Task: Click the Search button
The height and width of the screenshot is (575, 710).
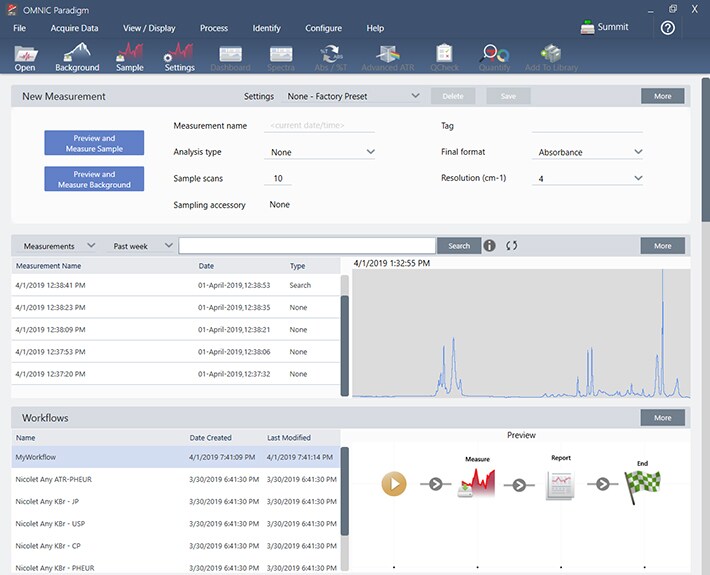Action: (459, 245)
